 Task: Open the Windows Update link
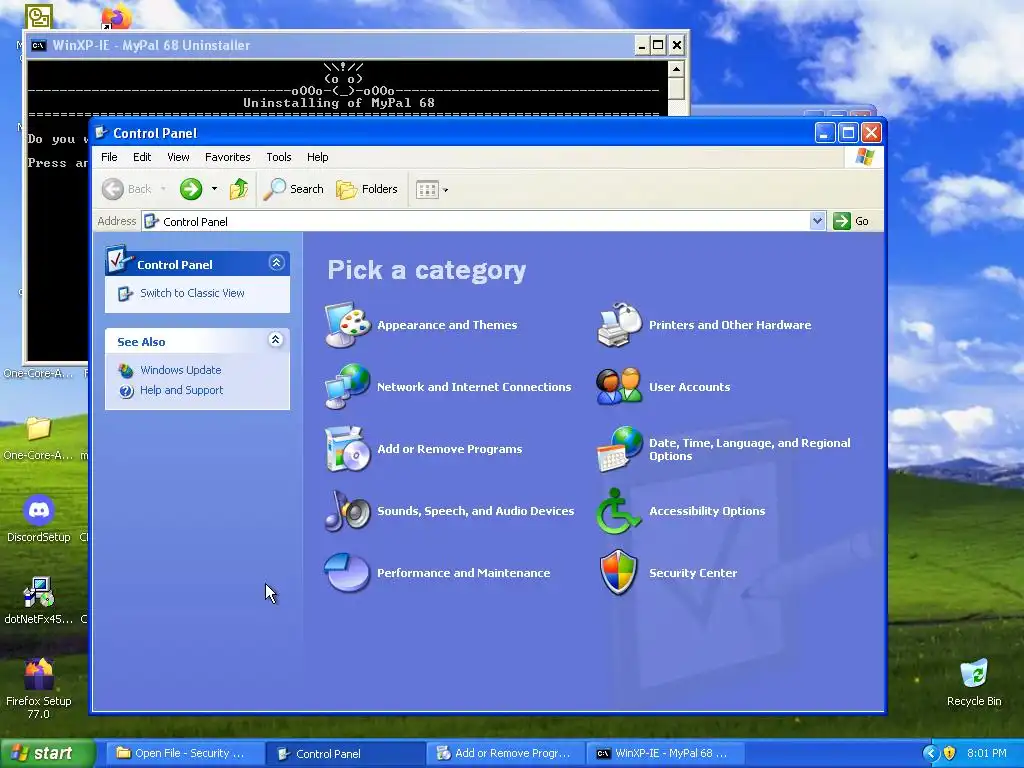(180, 370)
